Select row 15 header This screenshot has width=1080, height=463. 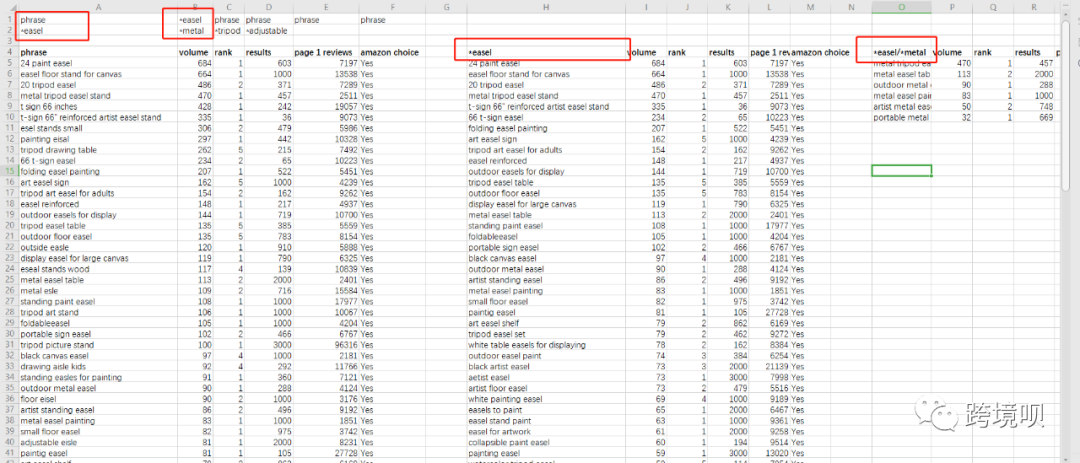pos(7,172)
